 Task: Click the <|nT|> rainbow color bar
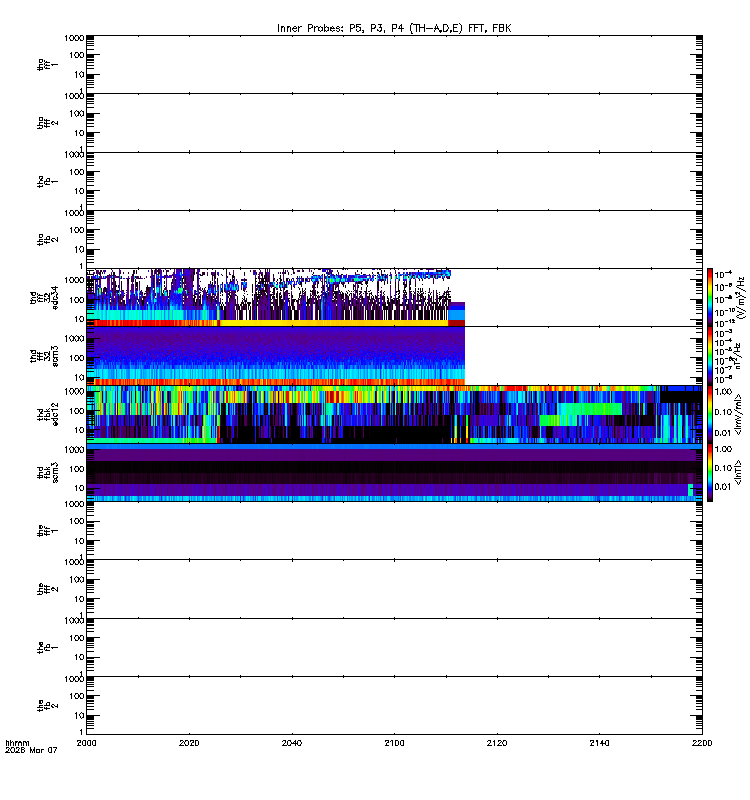(x=710, y=472)
